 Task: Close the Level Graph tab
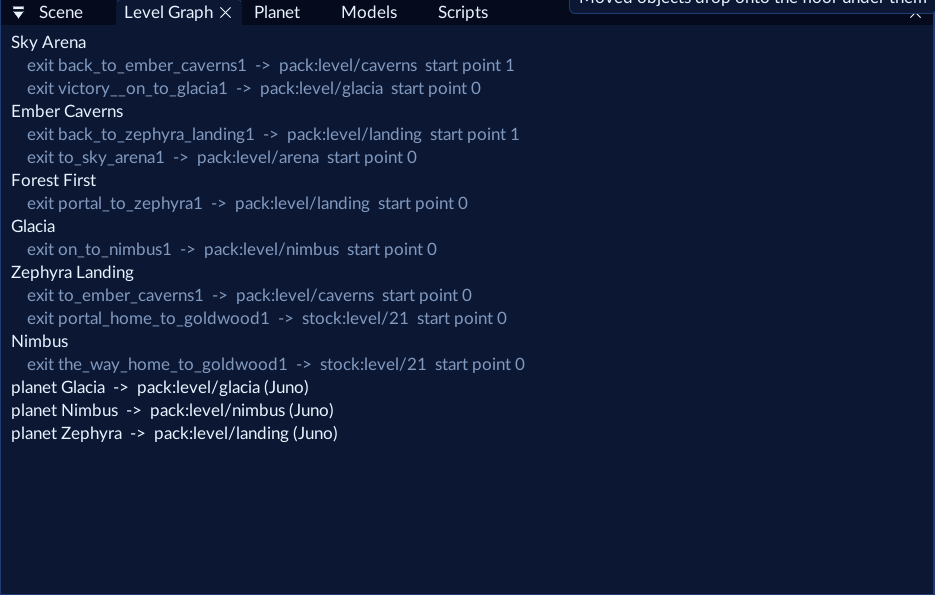[x=226, y=13]
